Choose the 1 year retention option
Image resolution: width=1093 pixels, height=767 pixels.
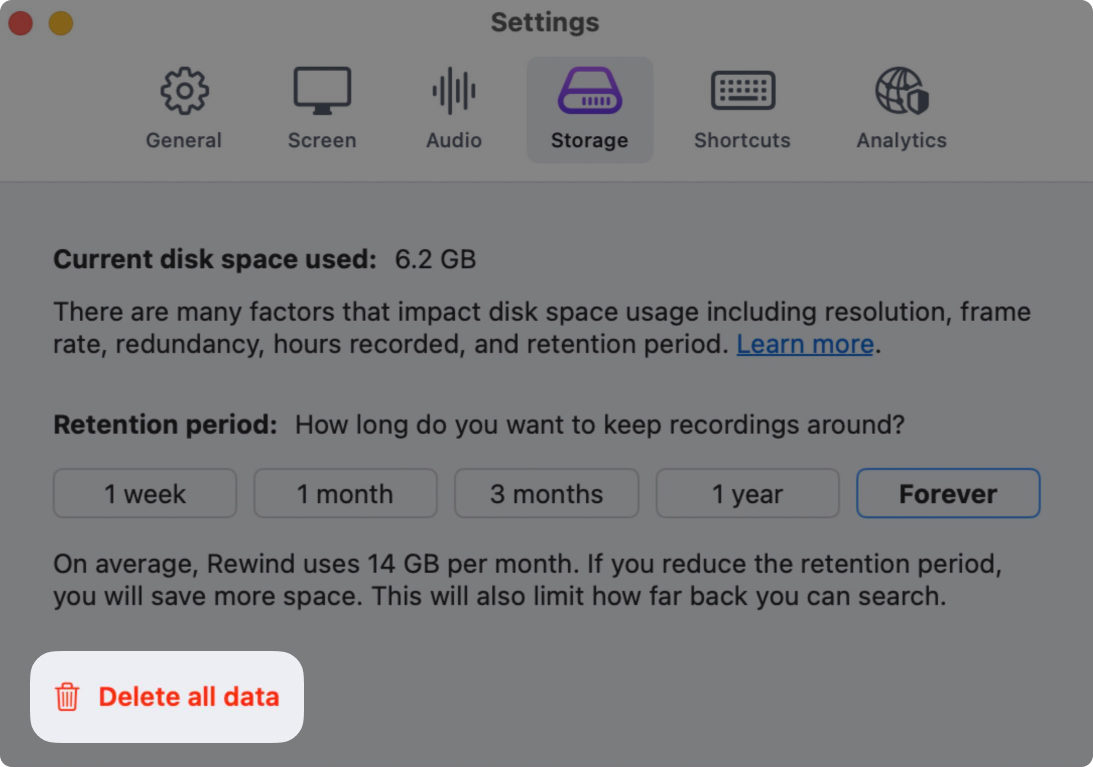click(x=747, y=494)
